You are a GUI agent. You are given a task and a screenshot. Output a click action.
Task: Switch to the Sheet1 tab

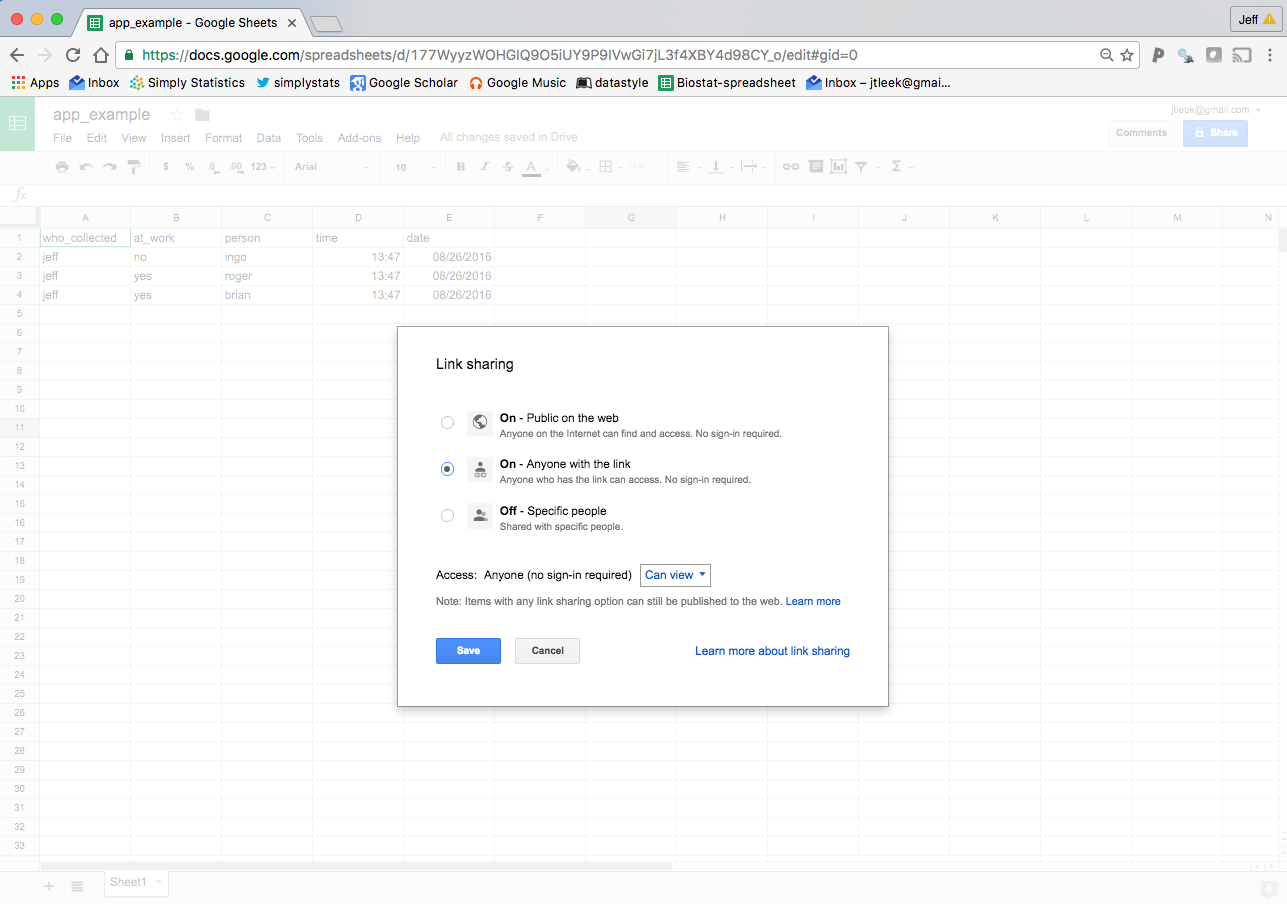pyautogui.click(x=131, y=884)
